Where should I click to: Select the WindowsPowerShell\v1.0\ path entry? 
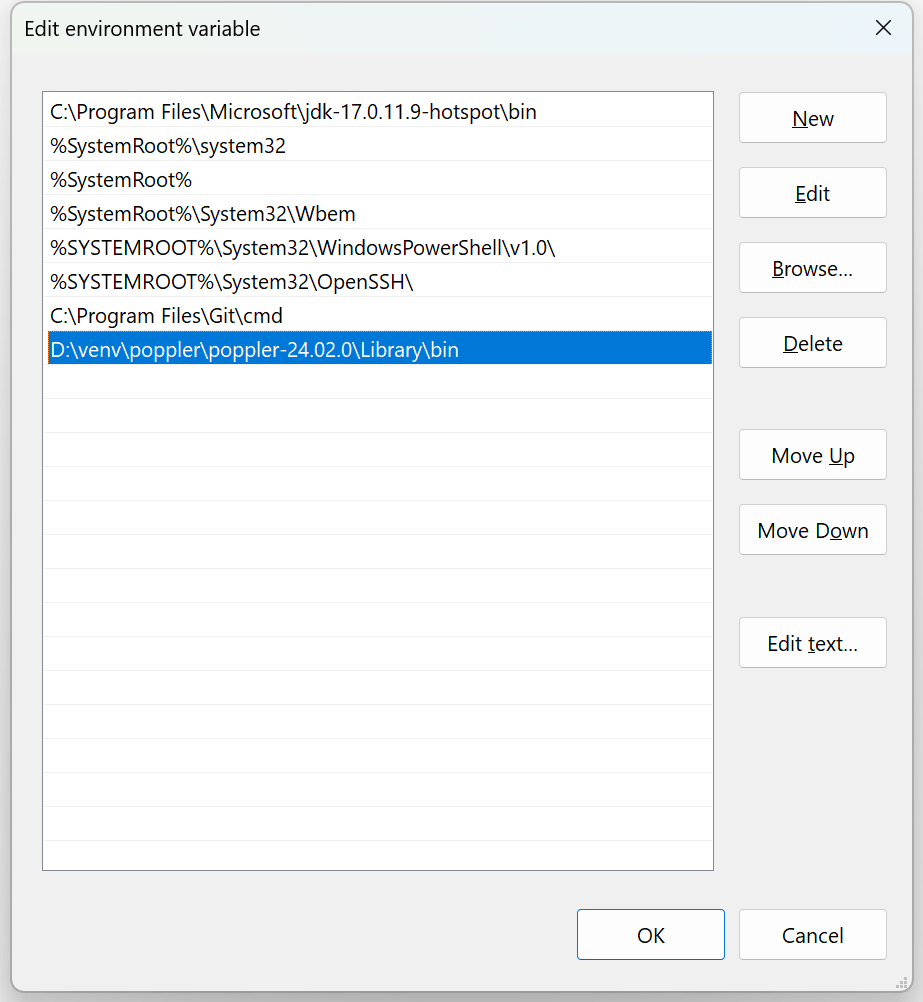coord(302,248)
